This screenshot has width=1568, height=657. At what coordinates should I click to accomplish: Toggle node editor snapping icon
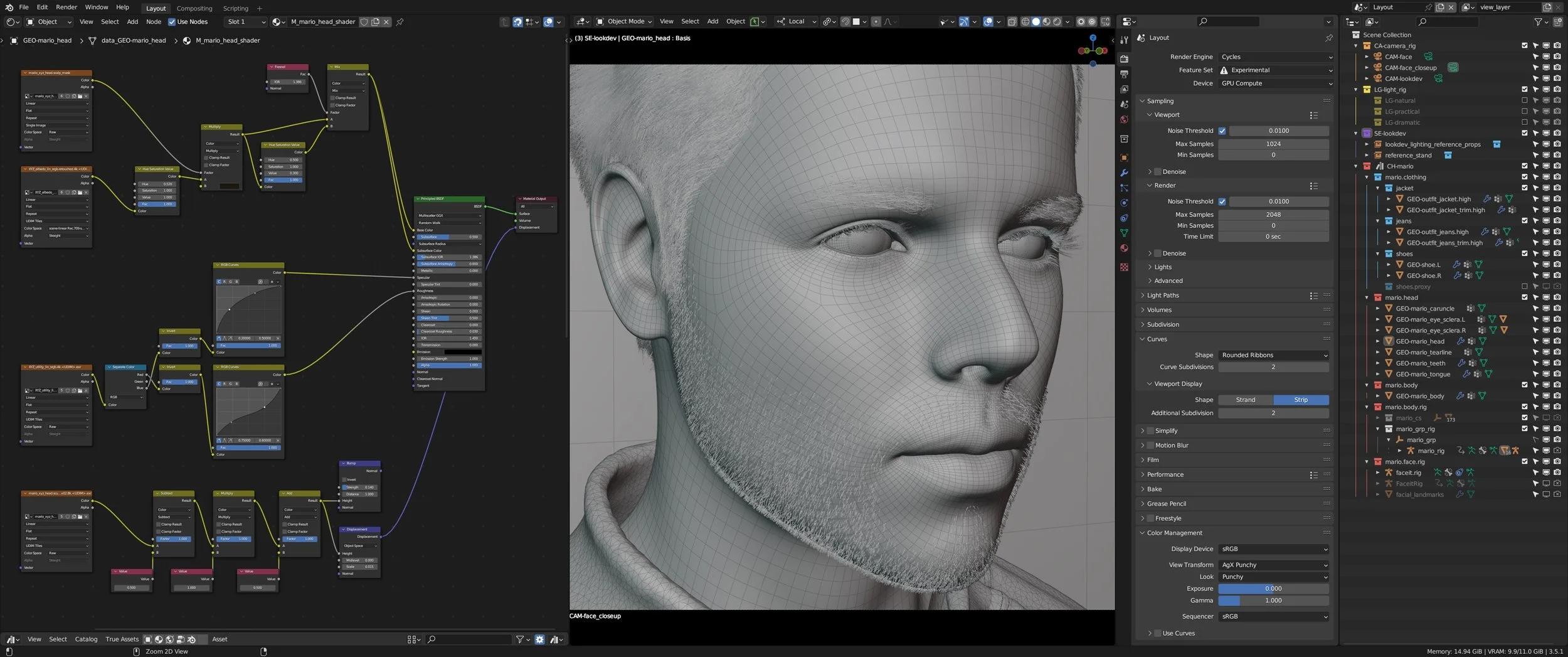tap(517, 22)
